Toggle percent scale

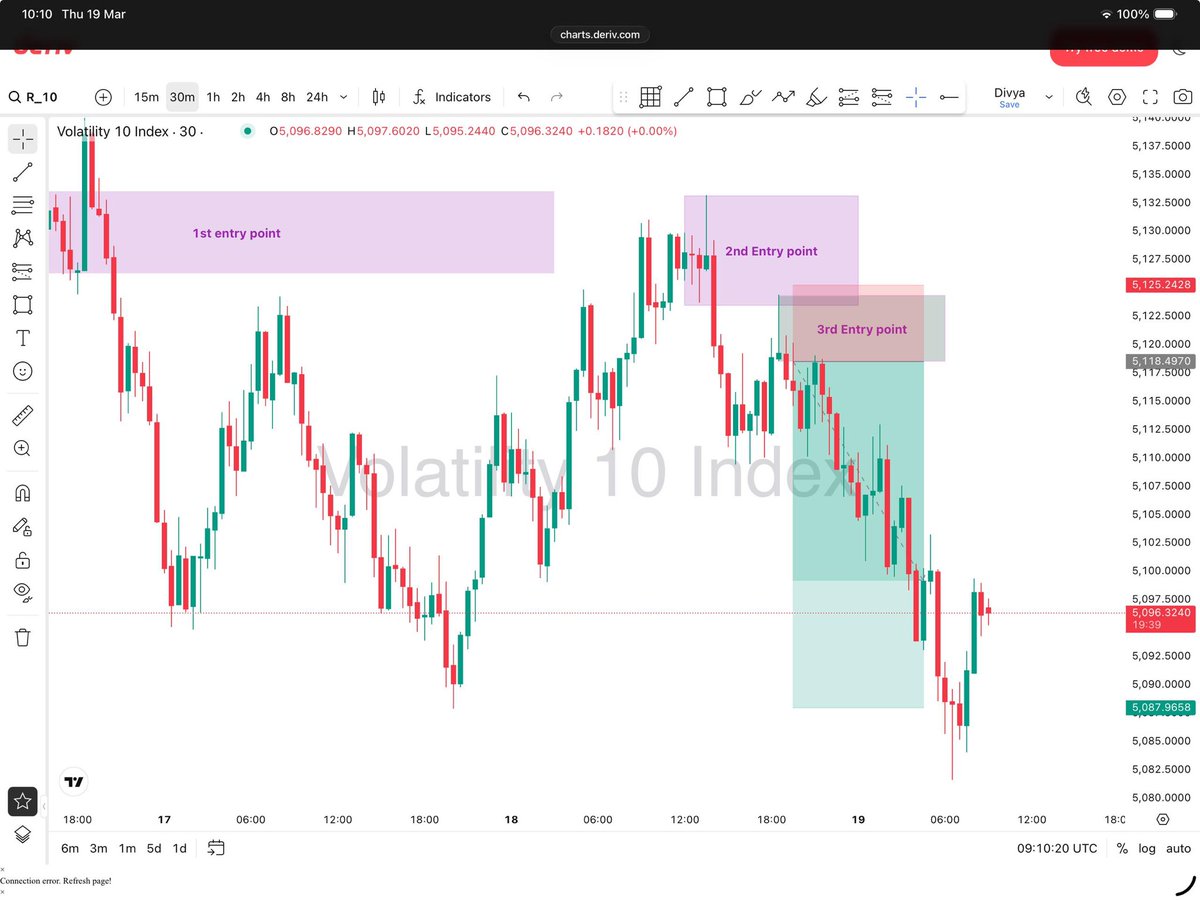pos(1122,848)
